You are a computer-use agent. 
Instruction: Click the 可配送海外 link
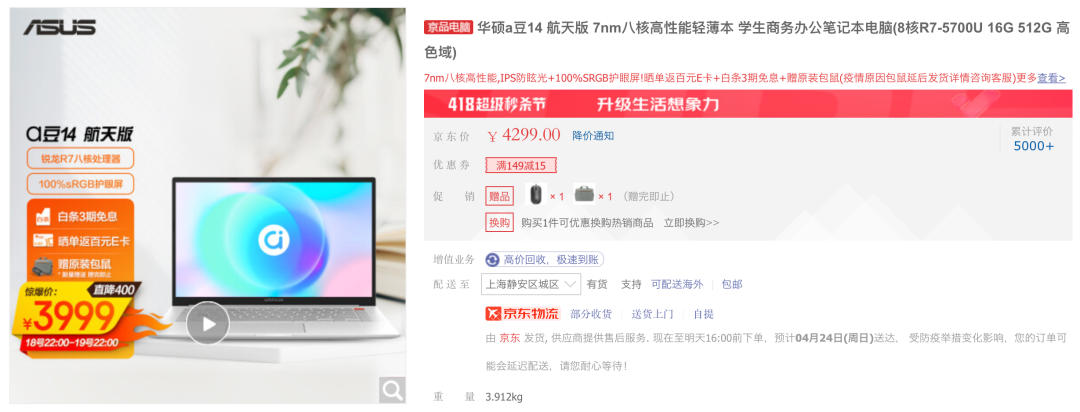pyautogui.click(x=677, y=284)
